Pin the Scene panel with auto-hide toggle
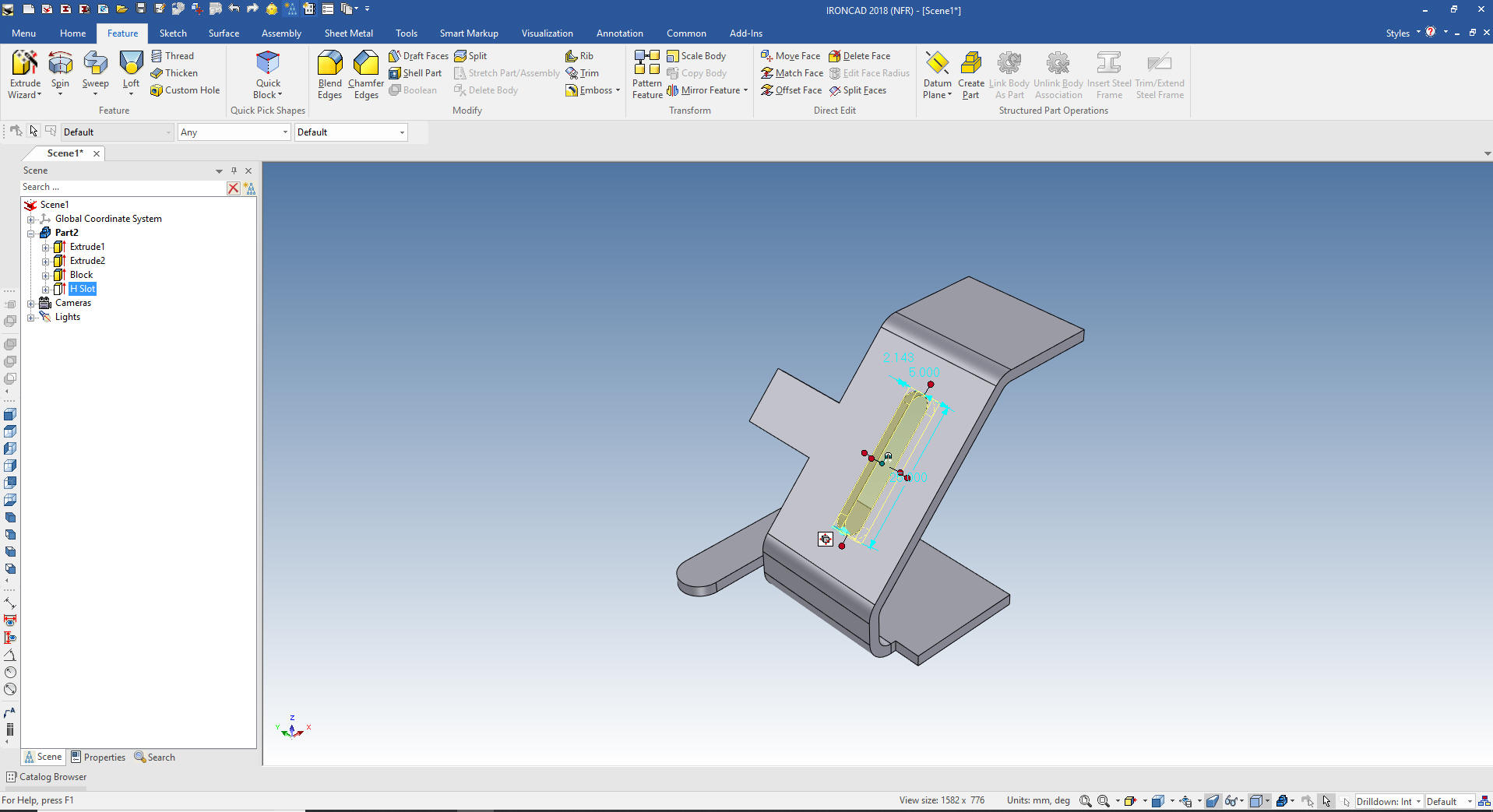Viewport: 1493px width, 812px height. point(234,170)
